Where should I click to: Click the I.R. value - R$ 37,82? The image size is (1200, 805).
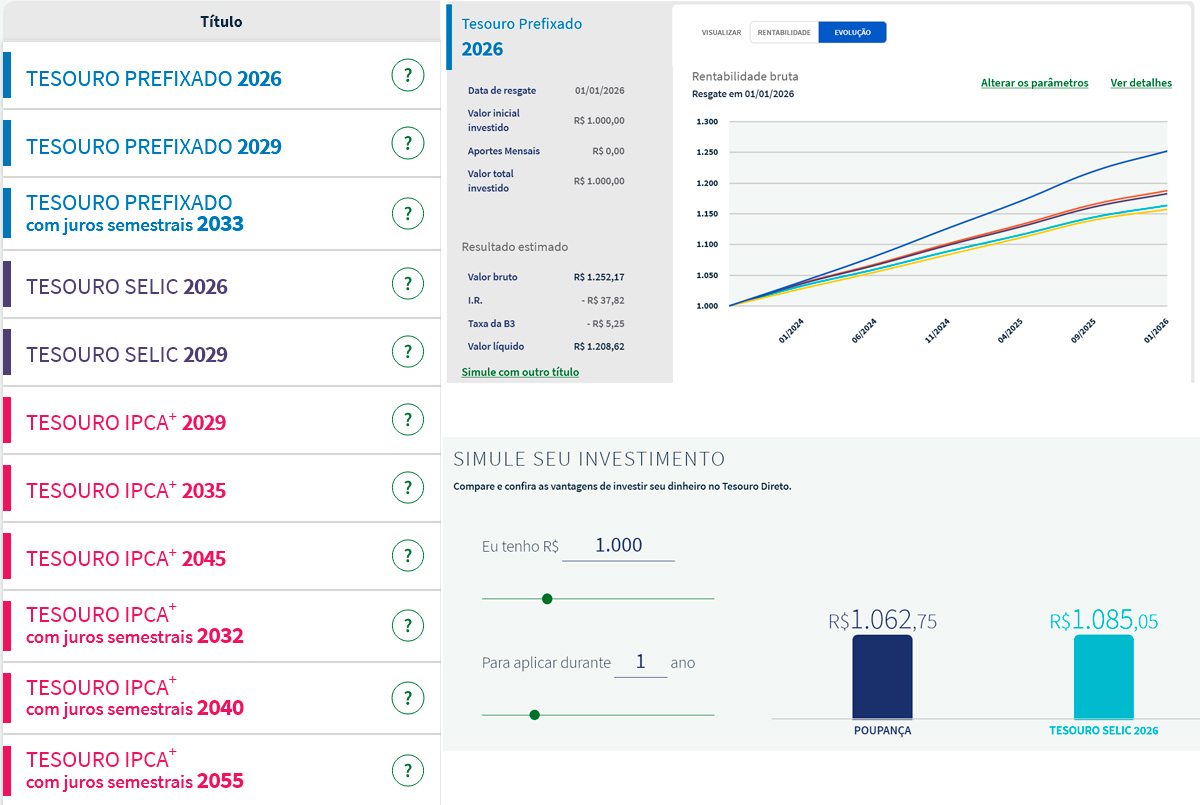(x=603, y=299)
